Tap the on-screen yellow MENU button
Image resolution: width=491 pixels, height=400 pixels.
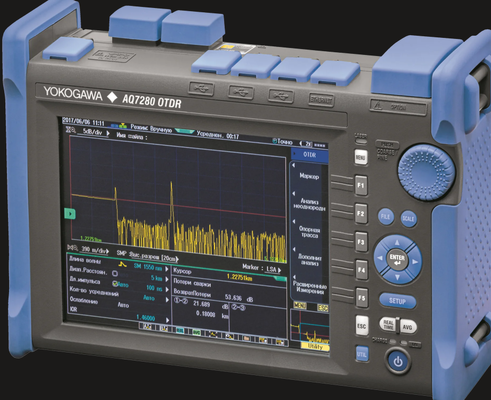point(300,305)
